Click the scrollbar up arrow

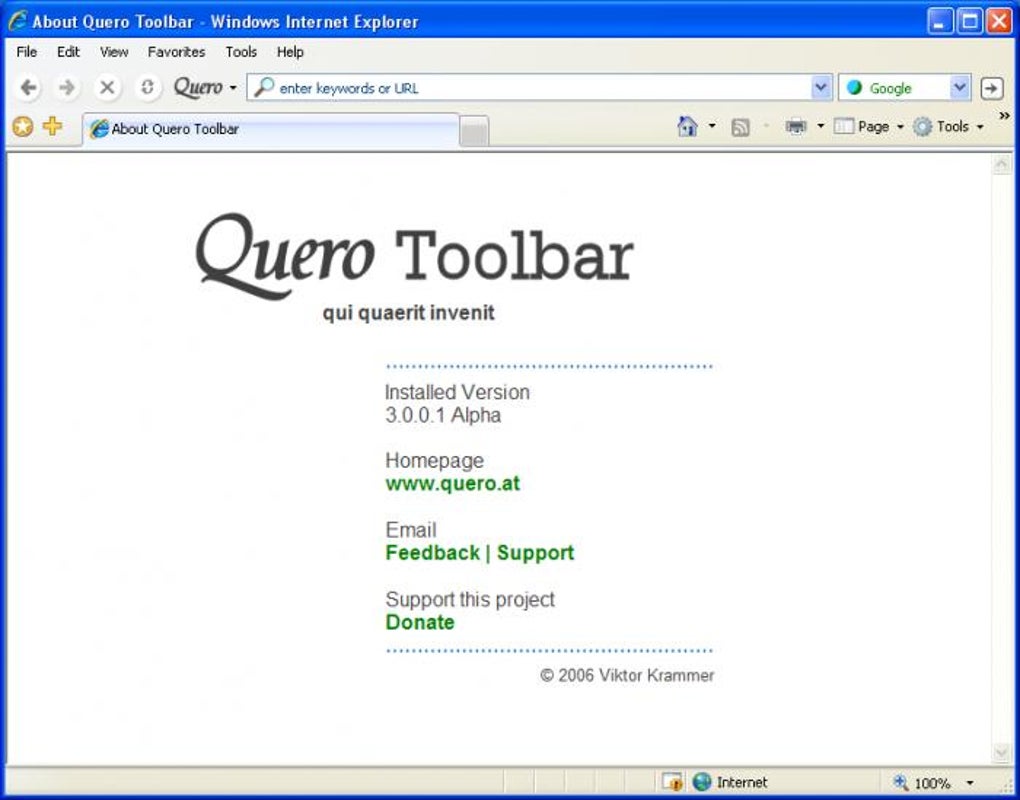click(x=1001, y=165)
